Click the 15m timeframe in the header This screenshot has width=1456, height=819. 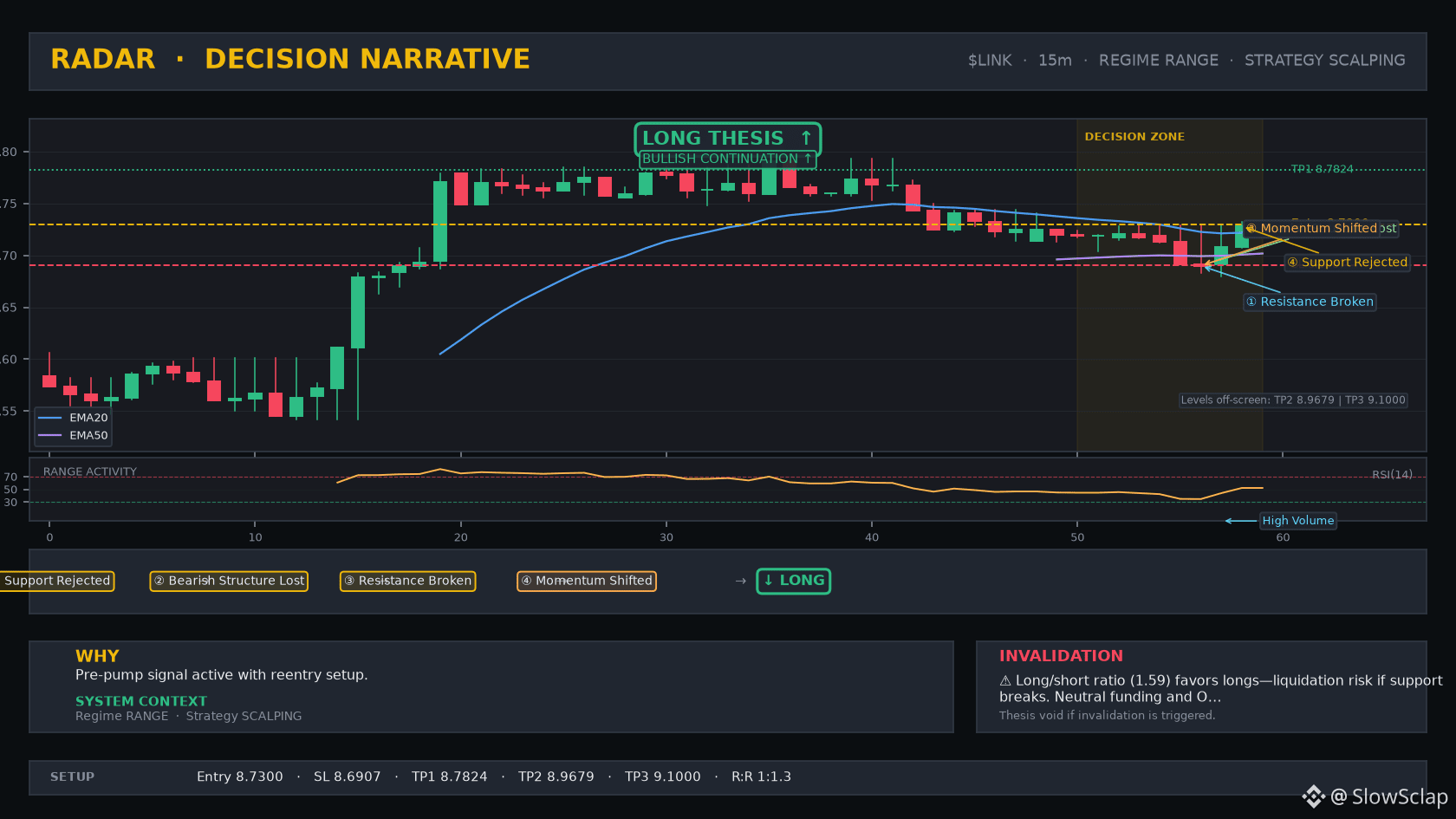[x=1055, y=61]
